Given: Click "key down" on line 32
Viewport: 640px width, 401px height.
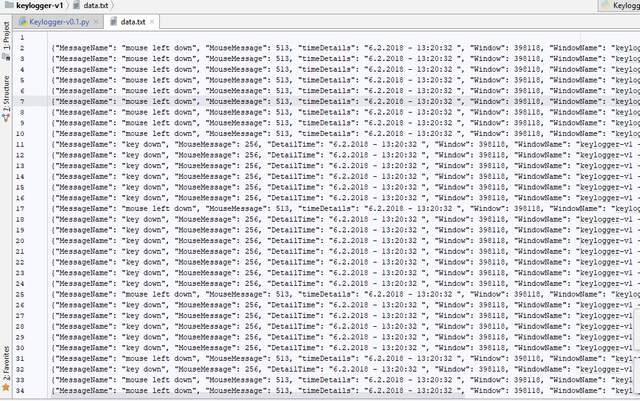Looking at the screenshot, I should 143,369.
